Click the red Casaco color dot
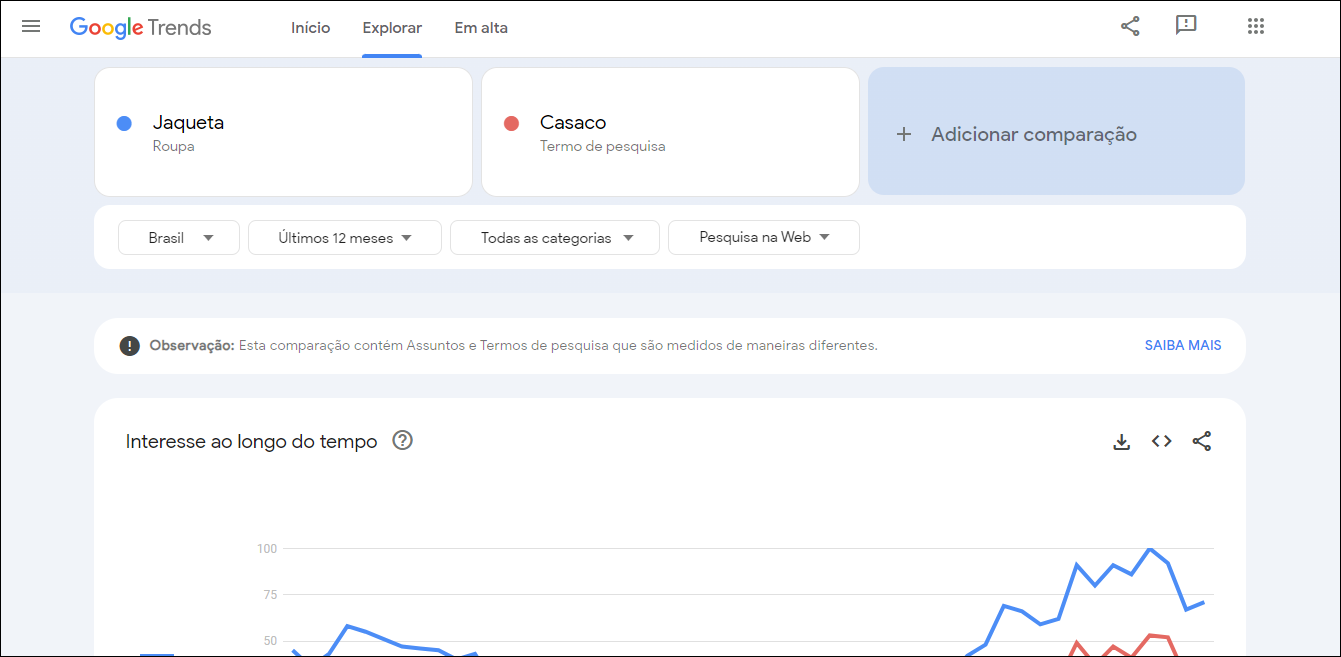Screen dimensions: 1341x657 click(511, 123)
